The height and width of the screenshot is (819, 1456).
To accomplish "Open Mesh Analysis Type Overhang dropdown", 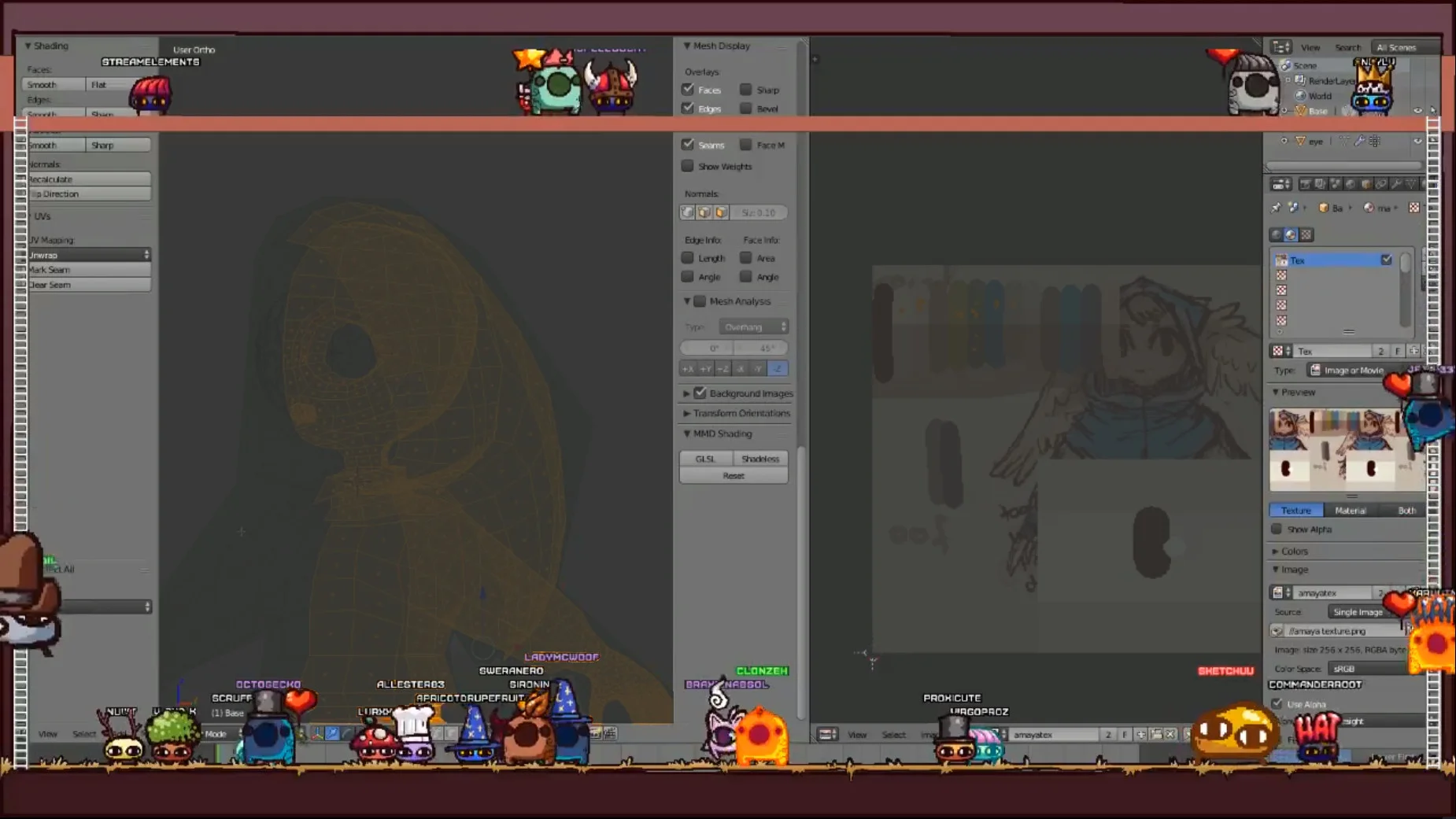I will click(x=753, y=326).
